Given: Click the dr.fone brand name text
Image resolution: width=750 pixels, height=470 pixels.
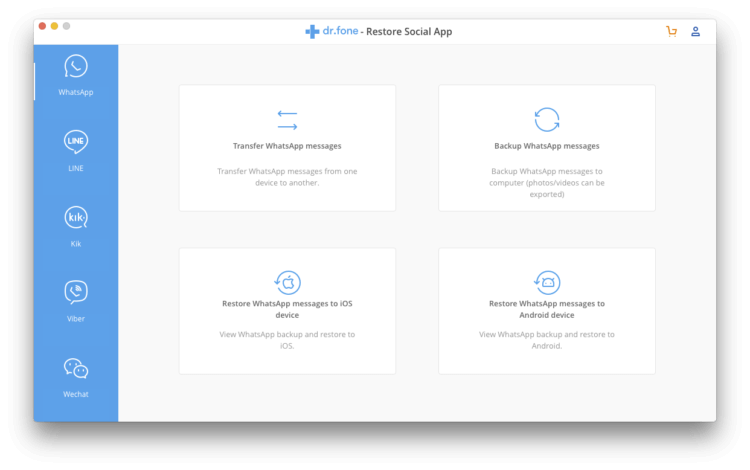Looking at the screenshot, I should (340, 31).
